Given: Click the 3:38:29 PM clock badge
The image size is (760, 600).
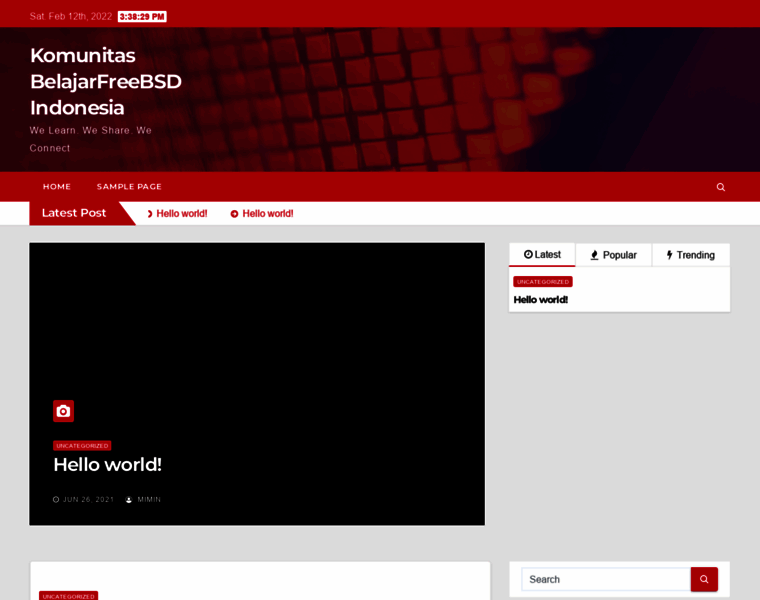Looking at the screenshot, I should coord(142,16).
